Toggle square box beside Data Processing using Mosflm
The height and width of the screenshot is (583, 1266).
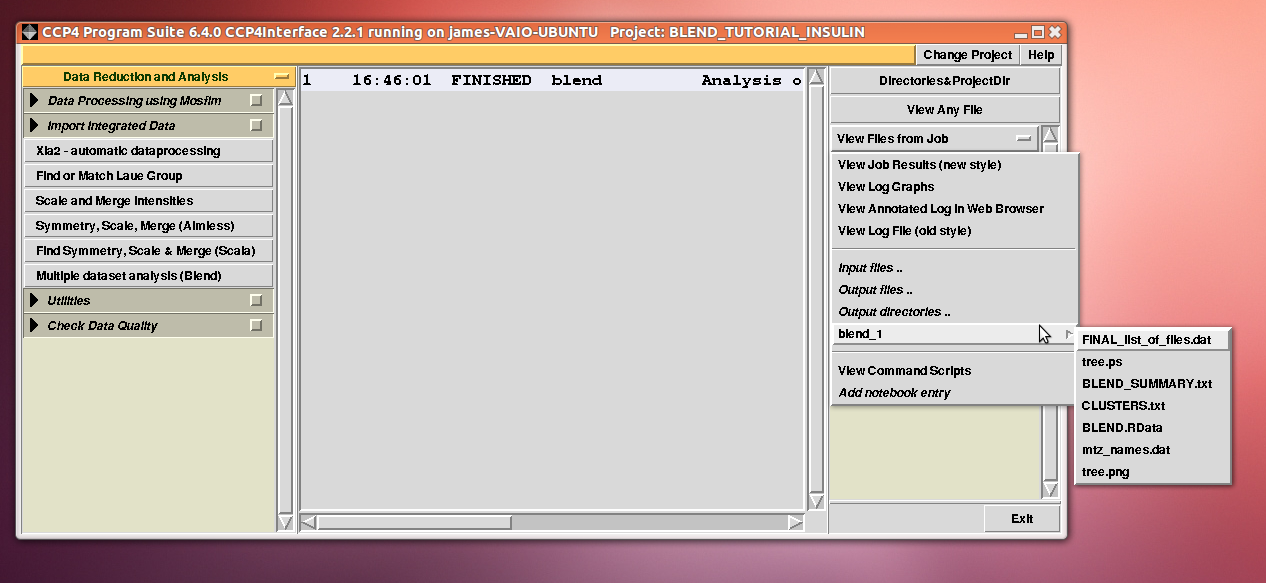256,101
